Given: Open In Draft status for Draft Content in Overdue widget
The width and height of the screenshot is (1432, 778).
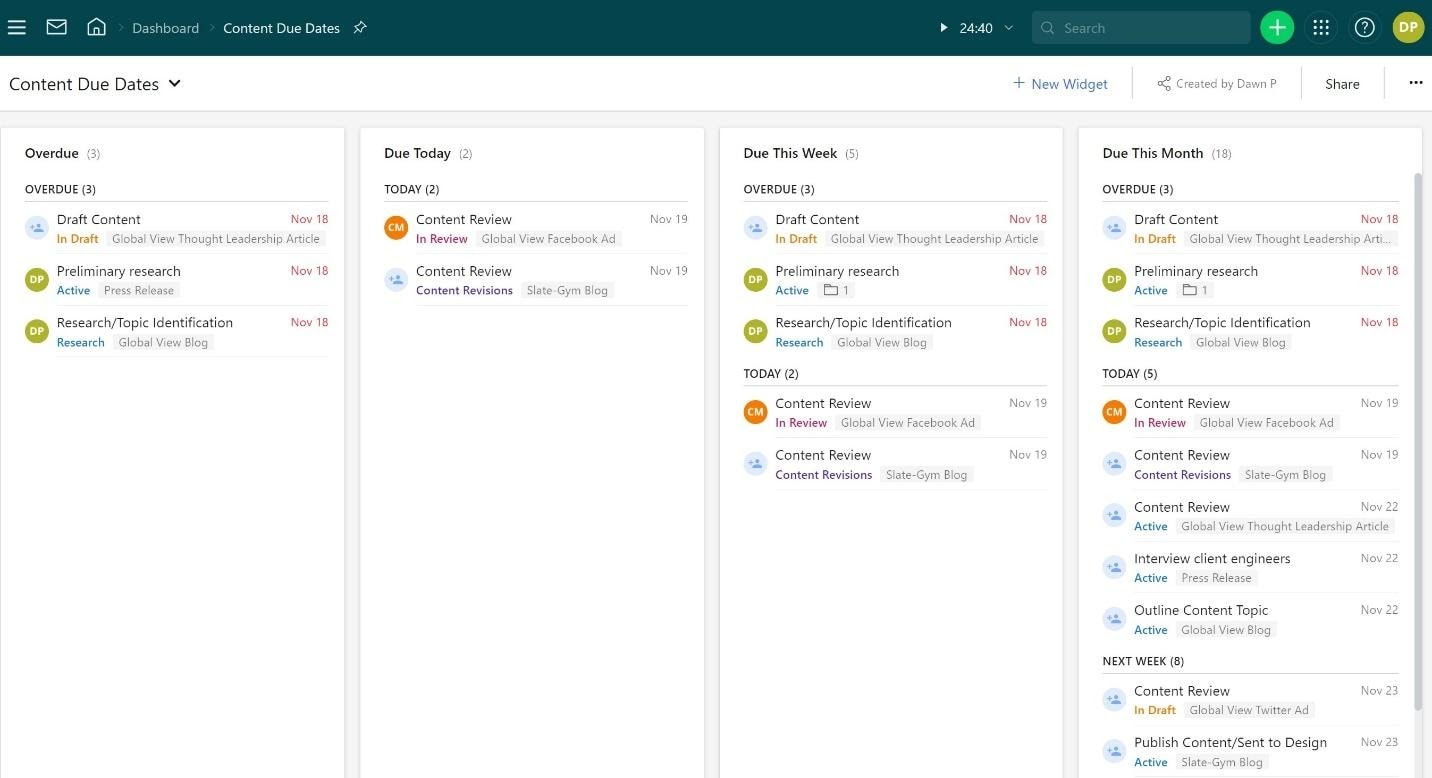Looking at the screenshot, I should 77,239.
